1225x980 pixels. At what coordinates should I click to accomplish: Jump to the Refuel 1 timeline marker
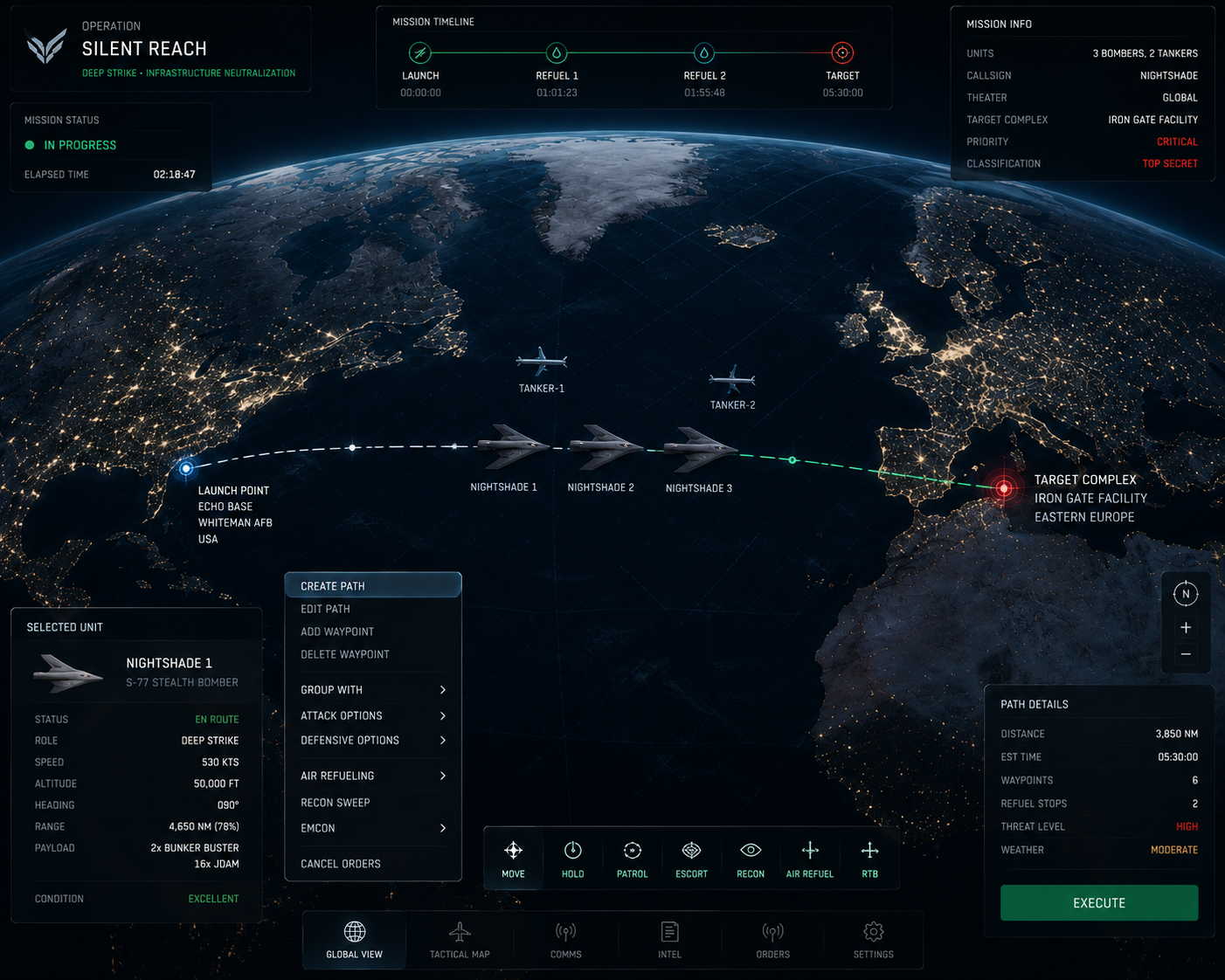click(557, 52)
